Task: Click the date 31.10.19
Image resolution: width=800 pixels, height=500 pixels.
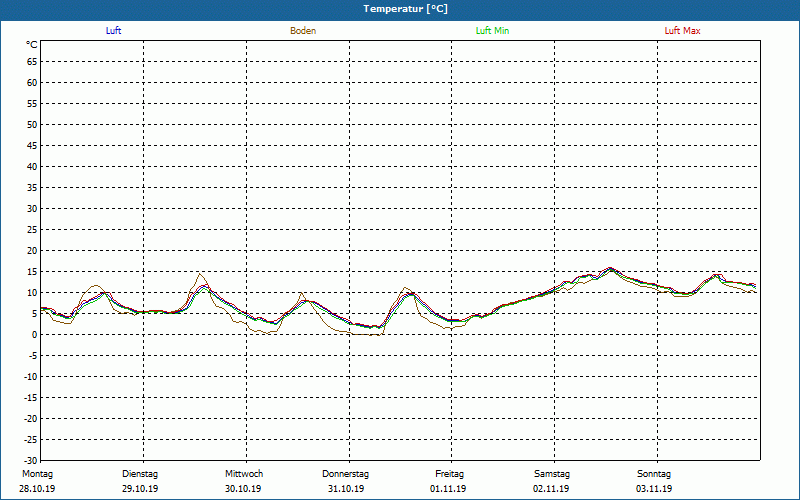Action: click(346, 489)
